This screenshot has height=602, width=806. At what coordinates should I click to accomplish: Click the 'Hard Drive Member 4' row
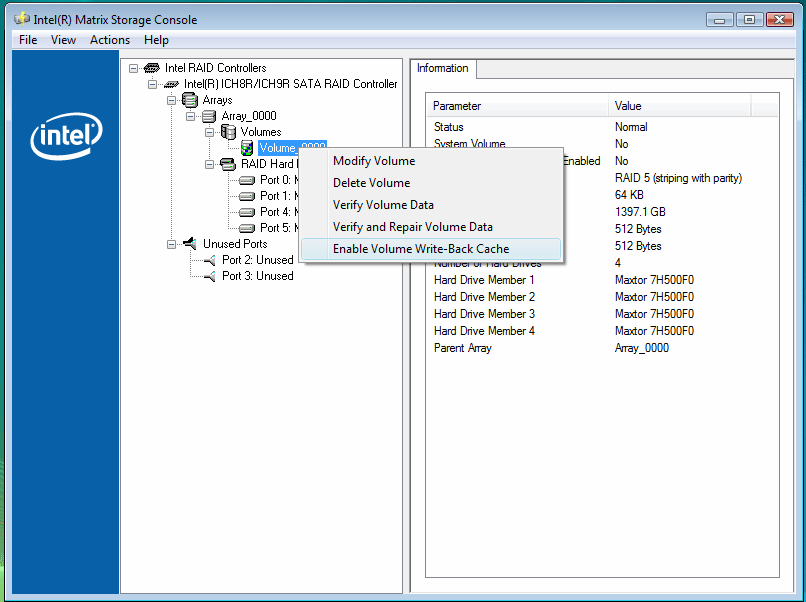point(602,331)
